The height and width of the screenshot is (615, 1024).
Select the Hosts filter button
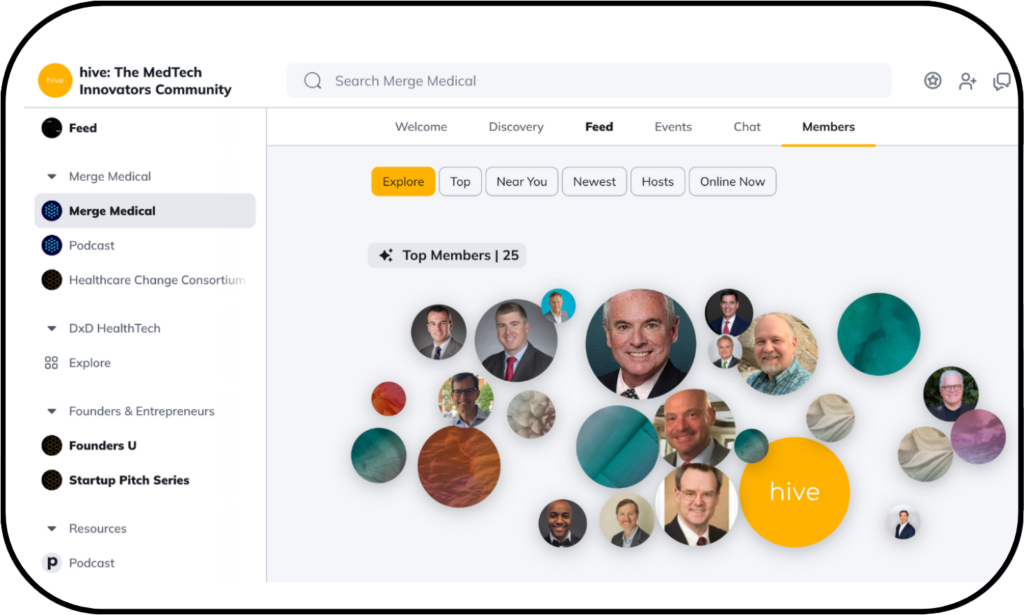click(x=657, y=181)
